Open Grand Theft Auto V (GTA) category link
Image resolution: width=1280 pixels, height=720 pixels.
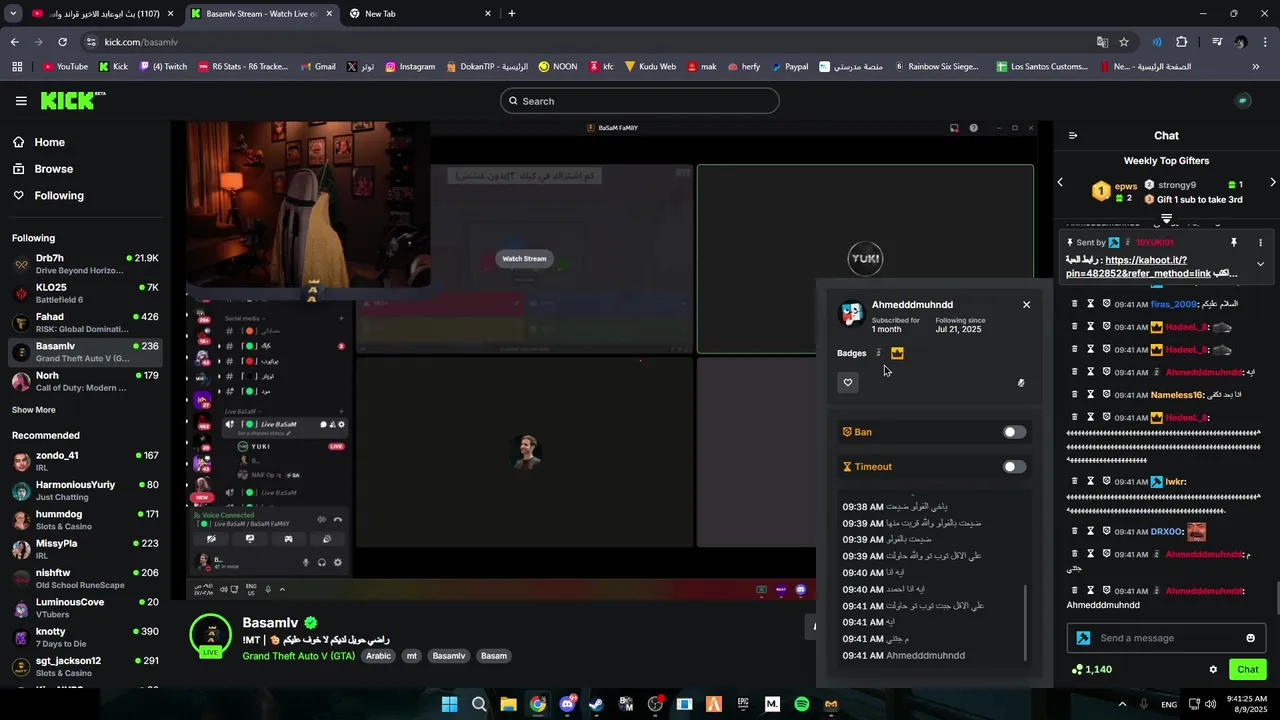[x=298, y=656]
